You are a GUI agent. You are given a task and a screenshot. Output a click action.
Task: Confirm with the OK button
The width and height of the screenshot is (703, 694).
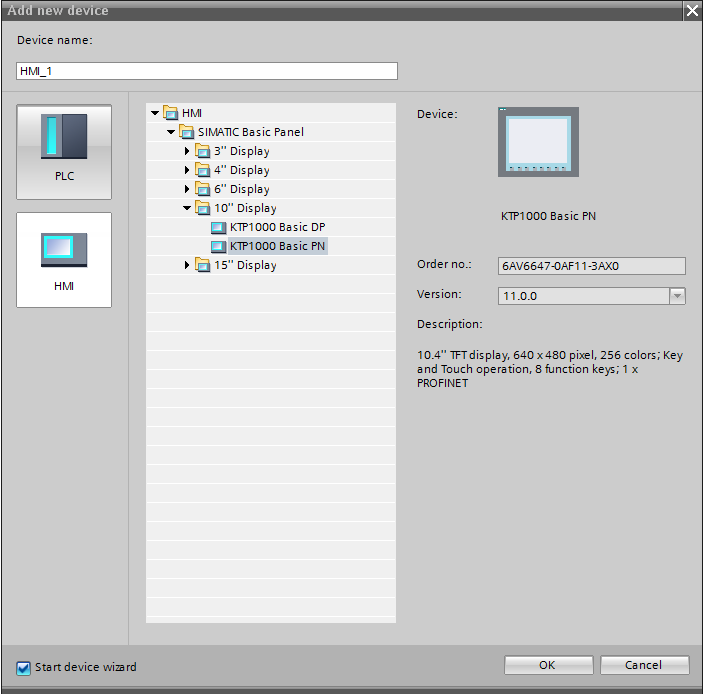548,665
